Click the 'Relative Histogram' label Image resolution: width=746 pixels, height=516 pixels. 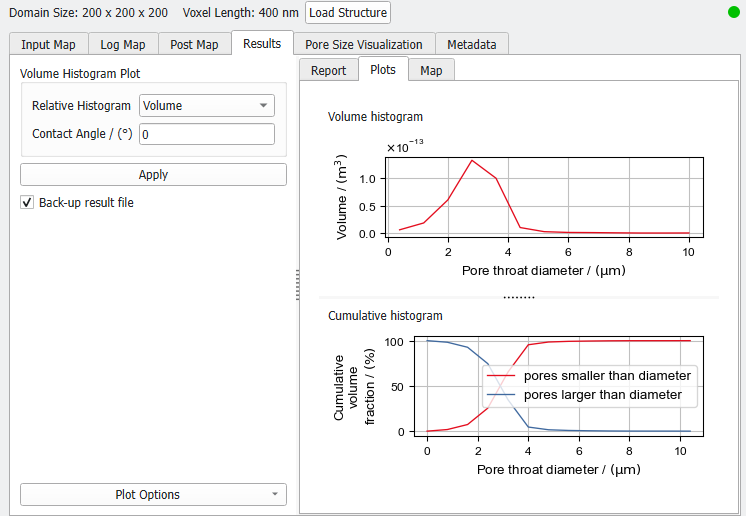81,106
